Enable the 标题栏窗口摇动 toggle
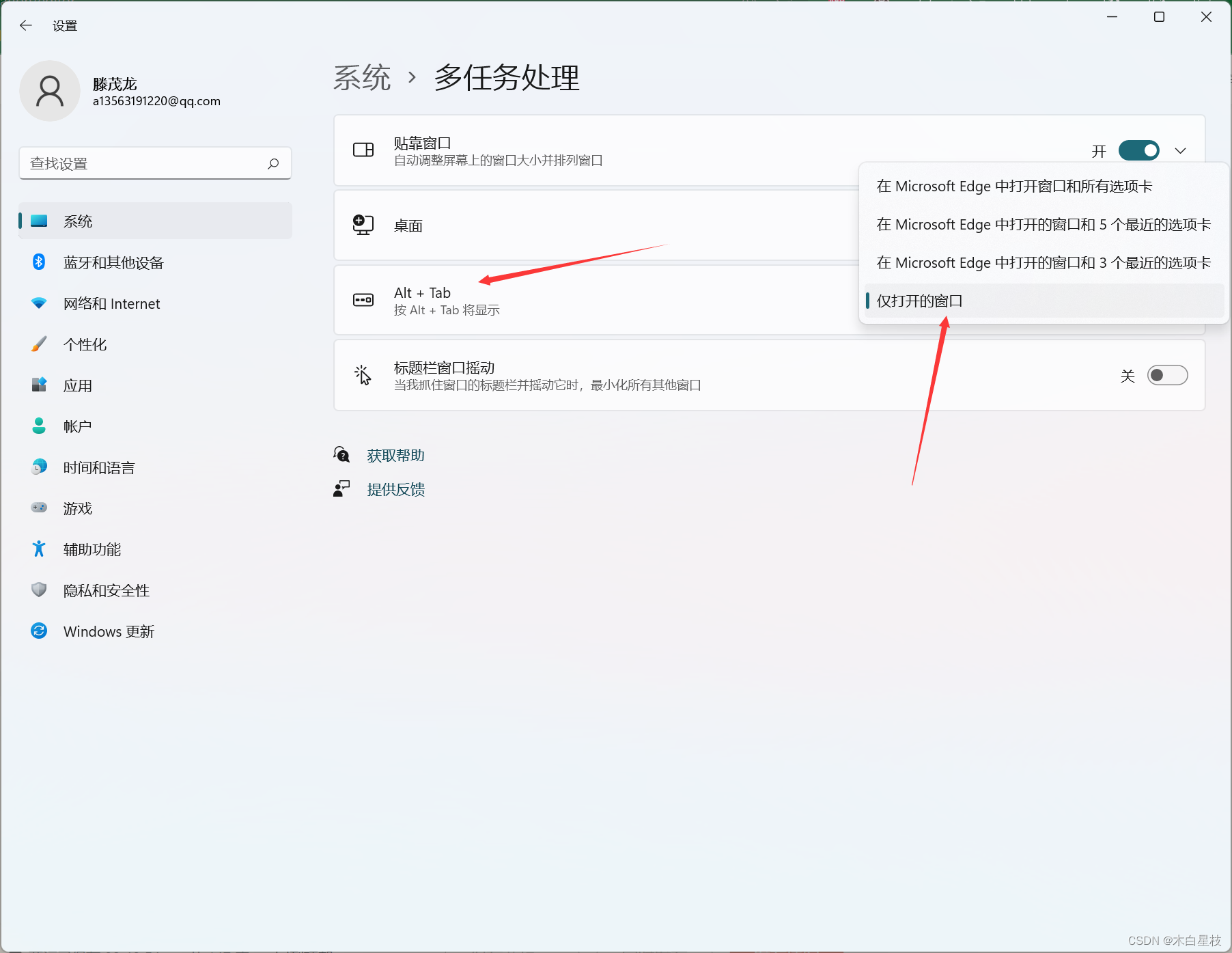The height and width of the screenshot is (953, 1232). pos(1167,375)
